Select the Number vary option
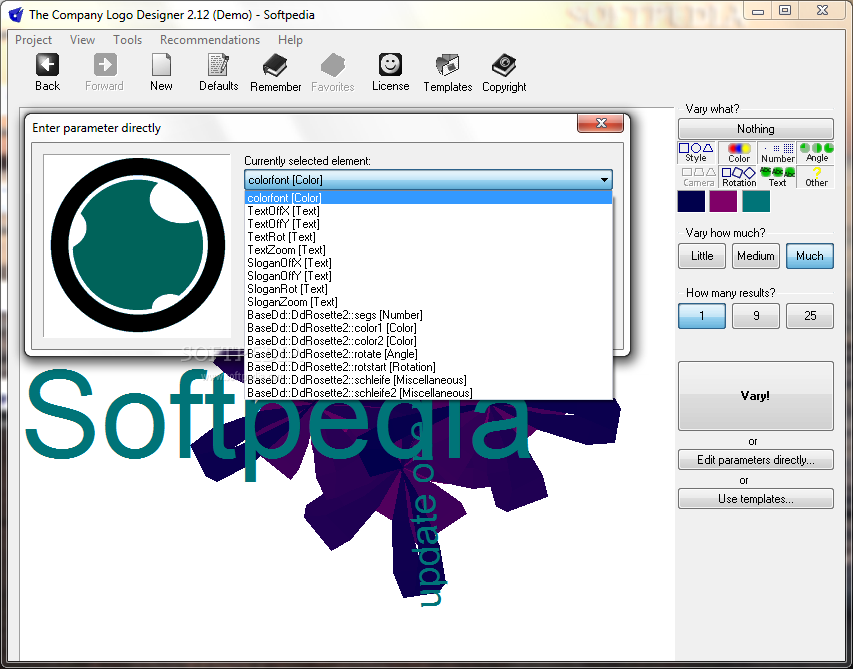Viewport: 853px width, 669px height. [x=777, y=152]
